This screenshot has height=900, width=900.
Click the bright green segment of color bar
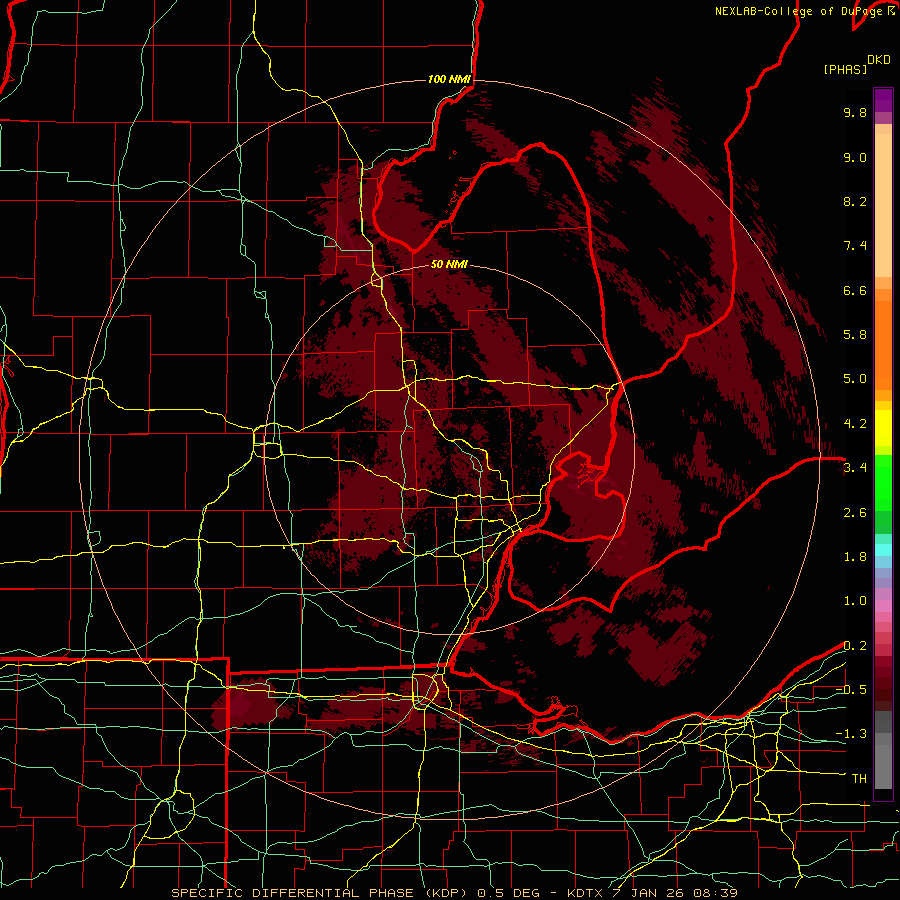click(883, 483)
